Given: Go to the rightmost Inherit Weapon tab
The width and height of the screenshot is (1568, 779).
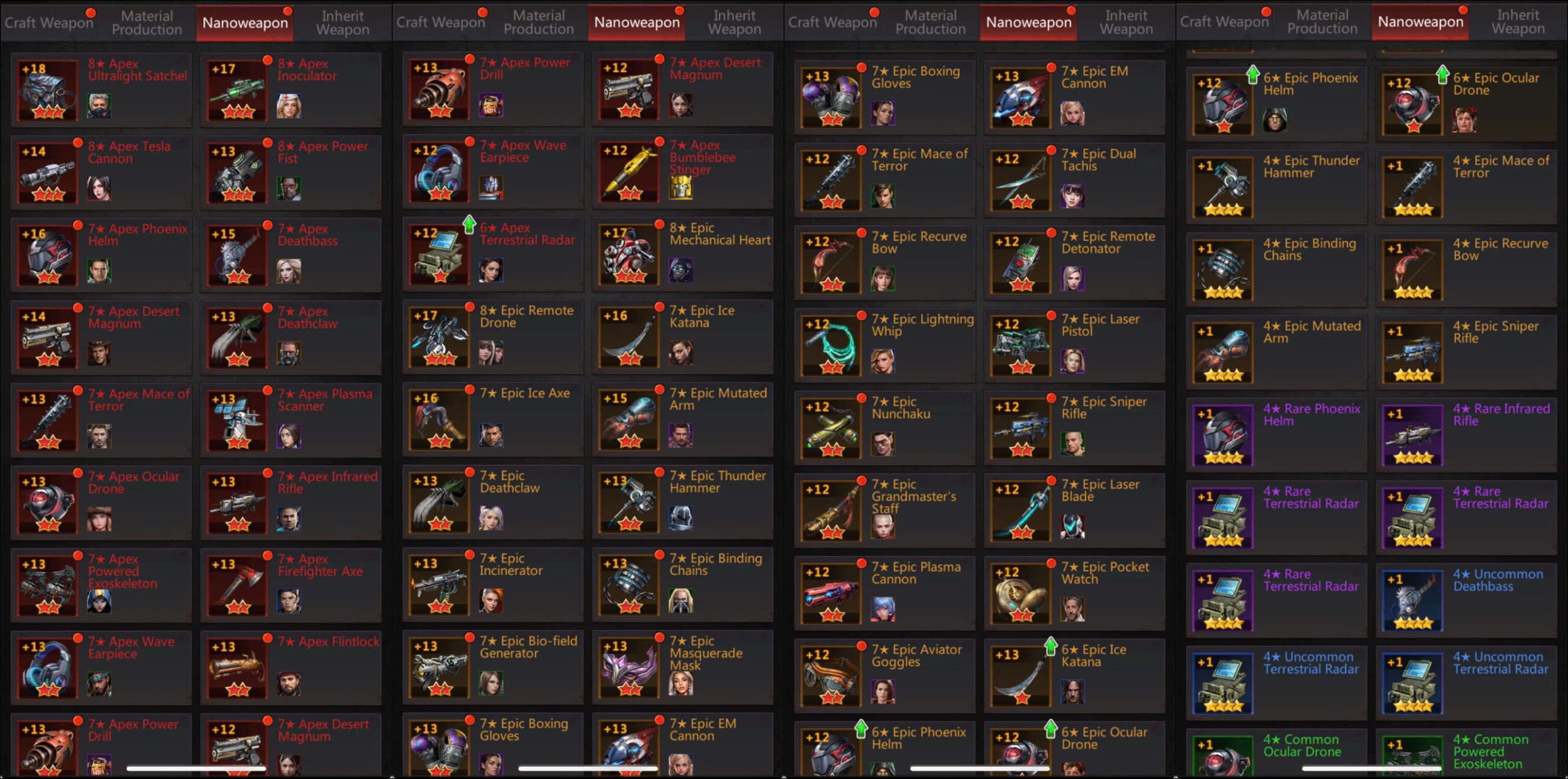Looking at the screenshot, I should (1518, 22).
